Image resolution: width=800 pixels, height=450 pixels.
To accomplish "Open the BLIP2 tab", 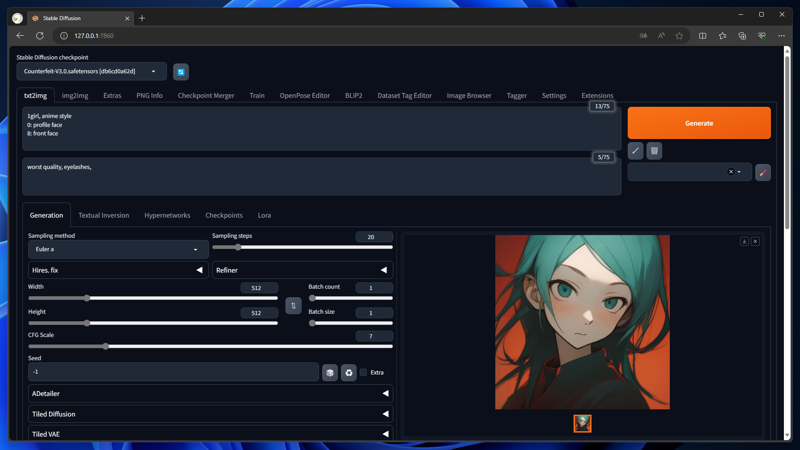I will coord(354,95).
